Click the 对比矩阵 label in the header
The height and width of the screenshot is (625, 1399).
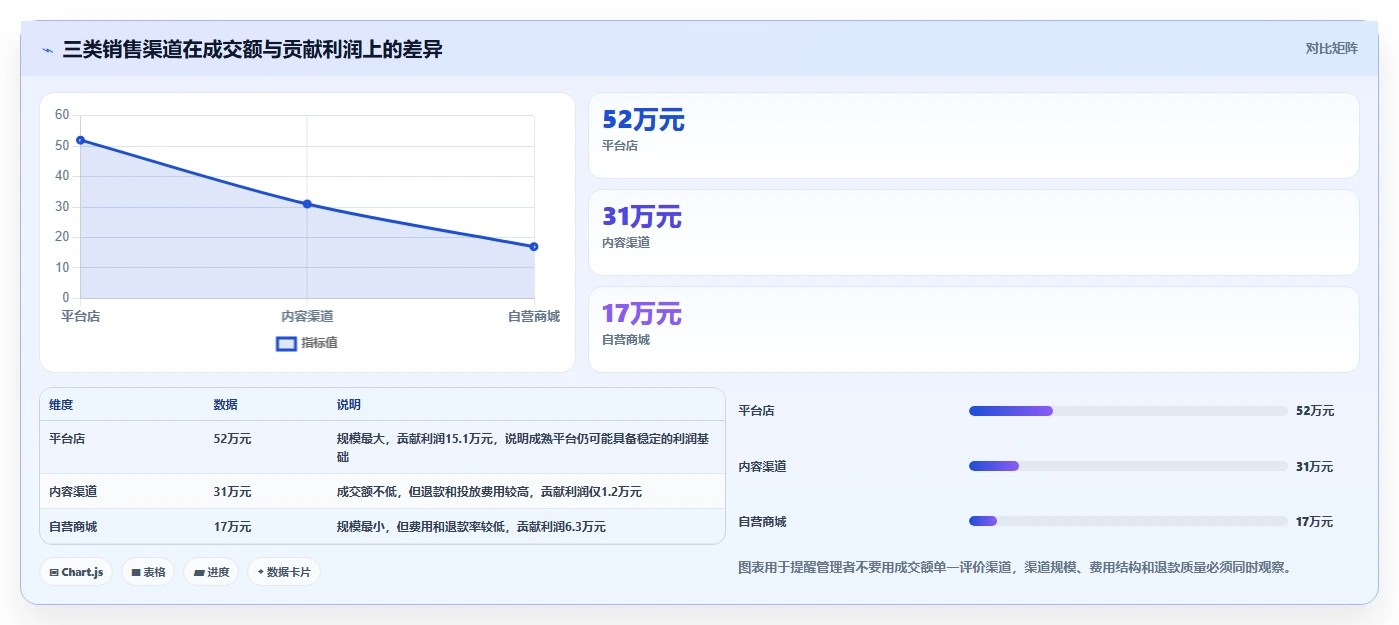[1331, 48]
